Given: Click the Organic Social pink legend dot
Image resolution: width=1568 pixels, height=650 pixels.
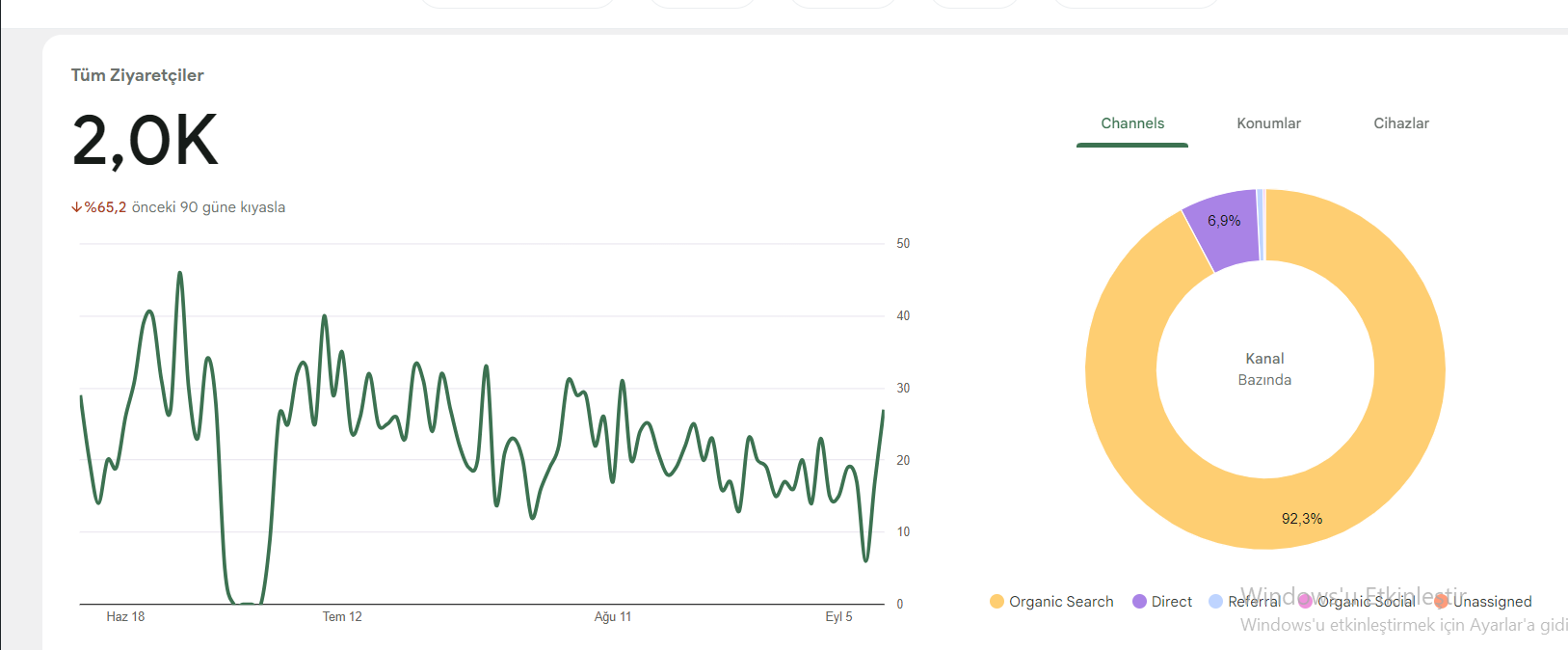Looking at the screenshot, I should 1305,602.
